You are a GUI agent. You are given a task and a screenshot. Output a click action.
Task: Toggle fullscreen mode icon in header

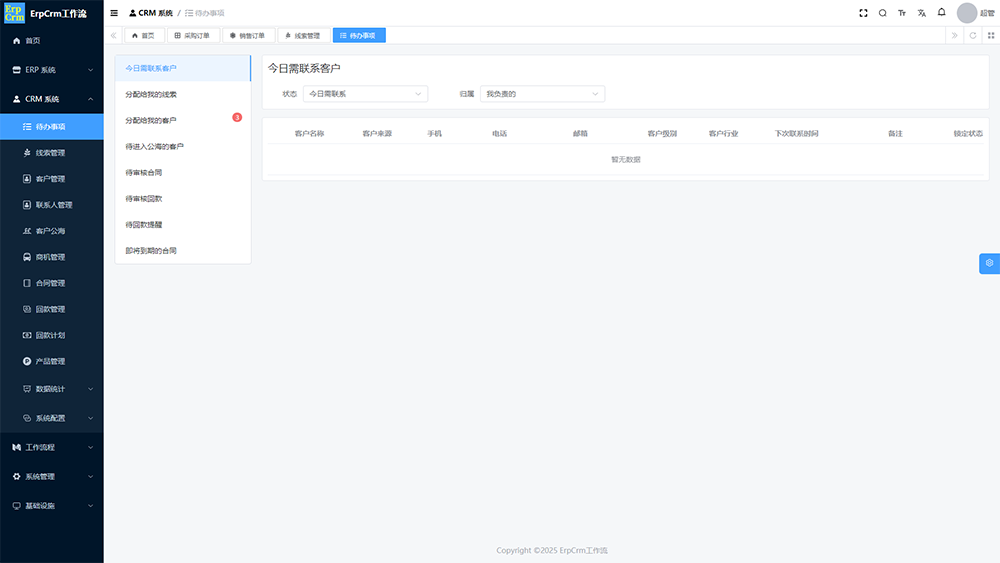click(x=864, y=13)
